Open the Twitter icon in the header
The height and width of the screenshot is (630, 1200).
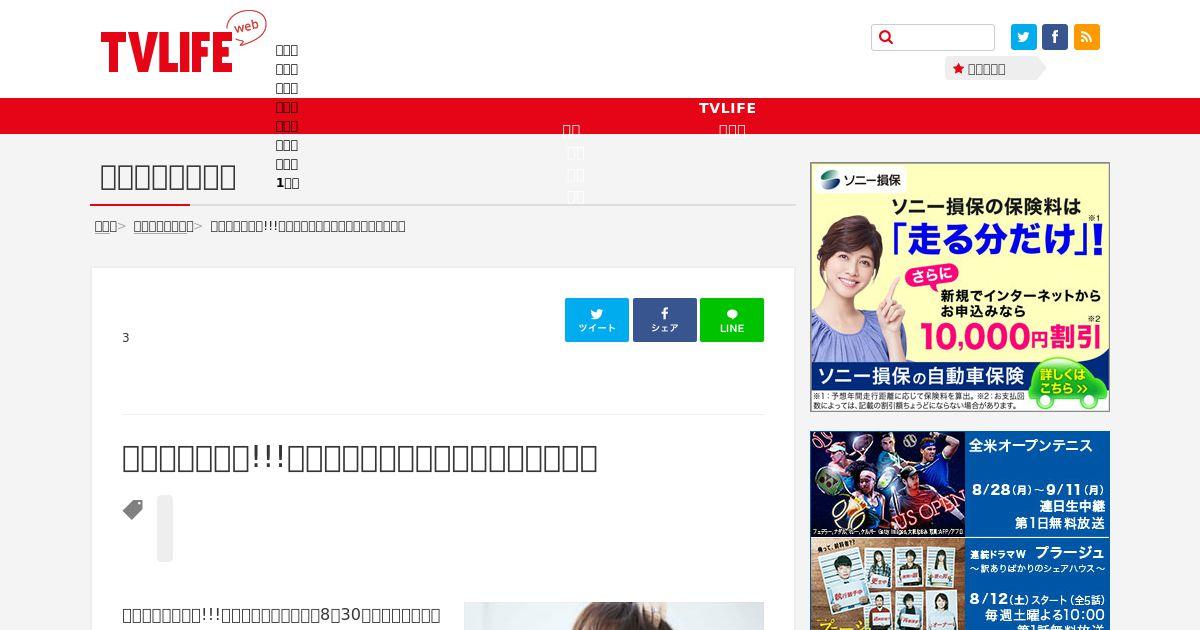point(1024,37)
